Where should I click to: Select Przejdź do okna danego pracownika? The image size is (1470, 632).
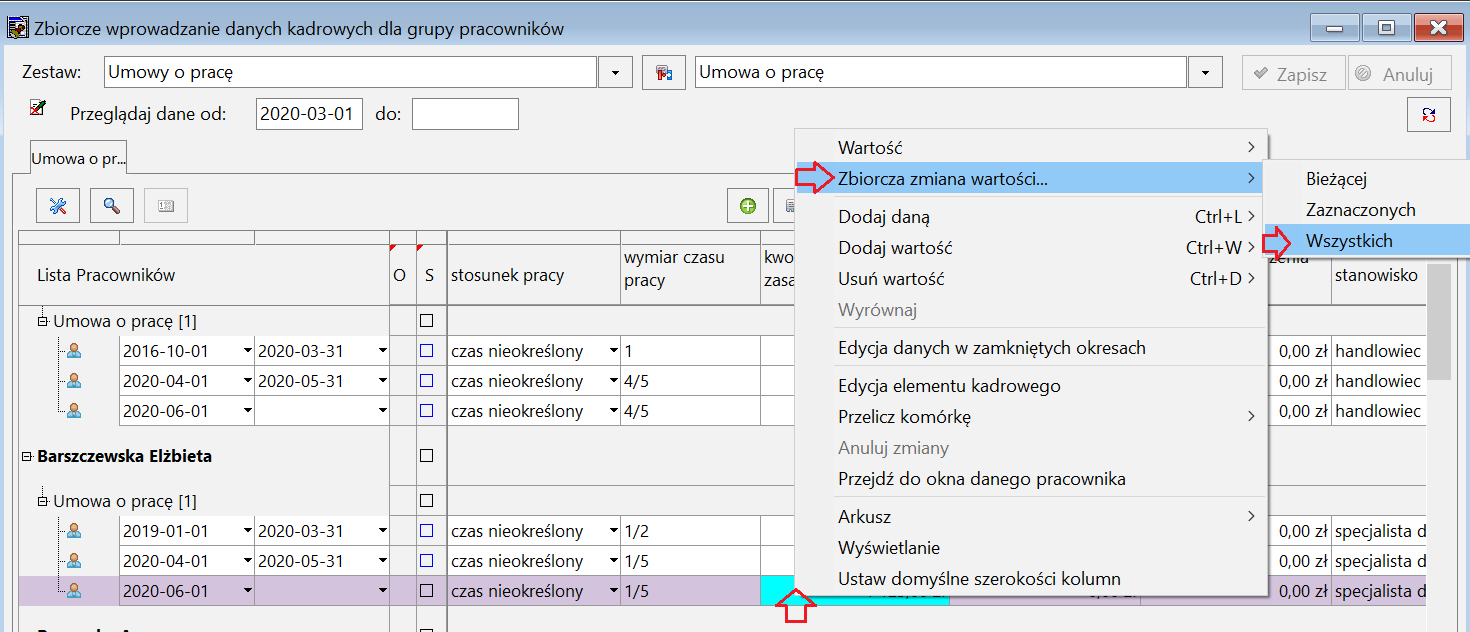coord(1030,479)
